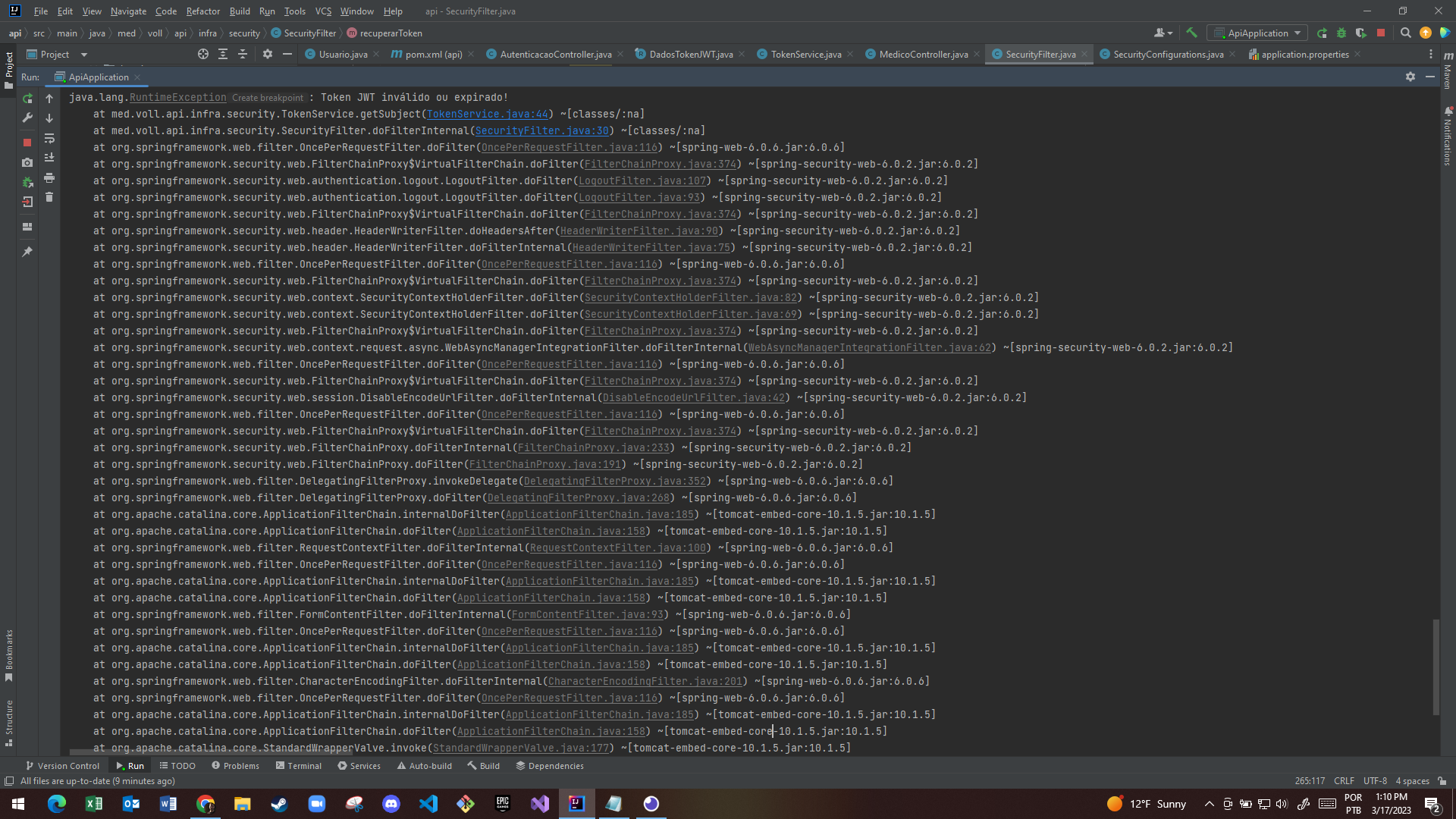Click the console horizontal scrollbar
1456x819 pixels.
211,752
